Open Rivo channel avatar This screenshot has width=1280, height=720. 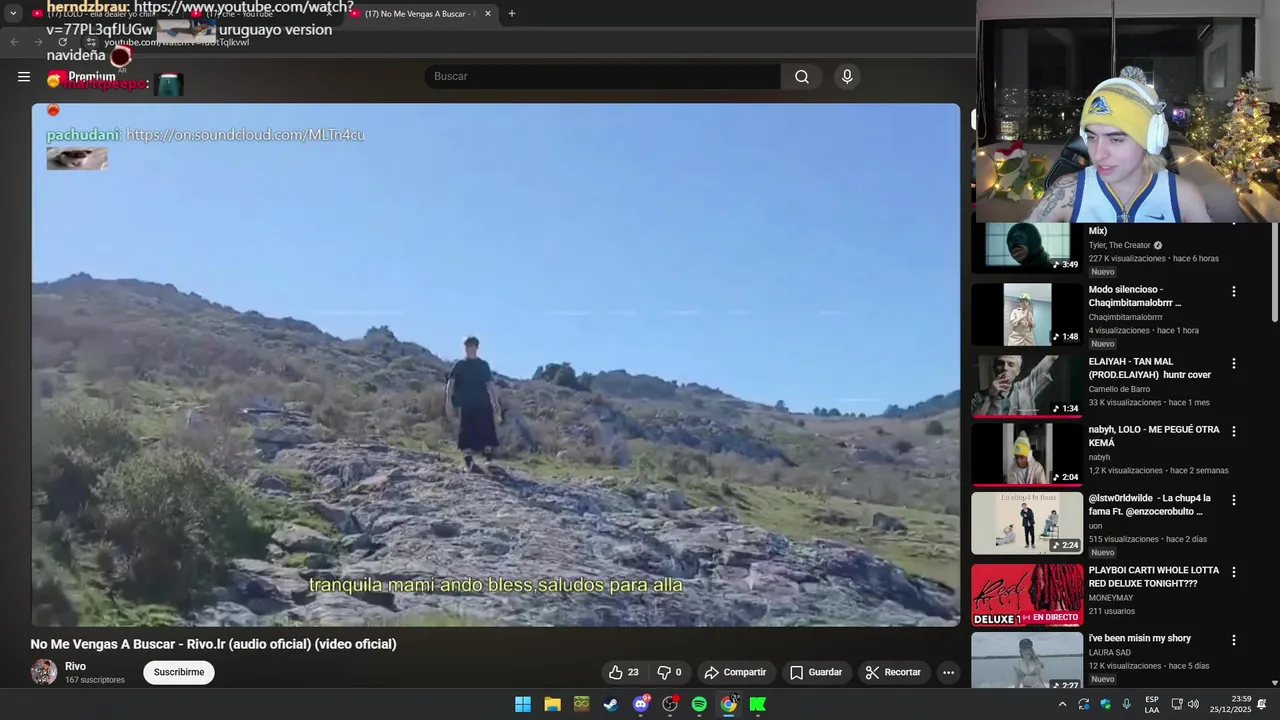coord(44,672)
